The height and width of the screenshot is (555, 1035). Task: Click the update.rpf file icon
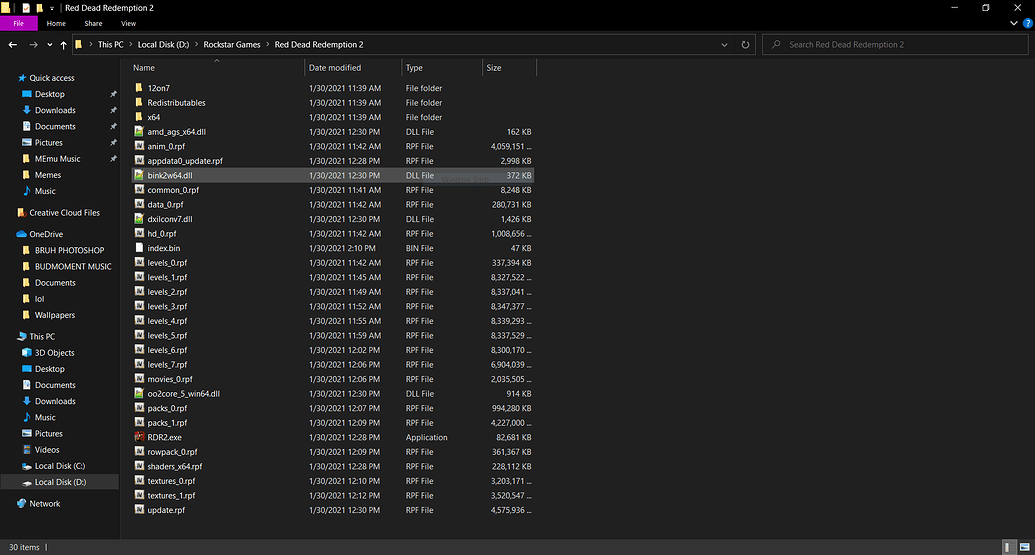tap(139, 509)
